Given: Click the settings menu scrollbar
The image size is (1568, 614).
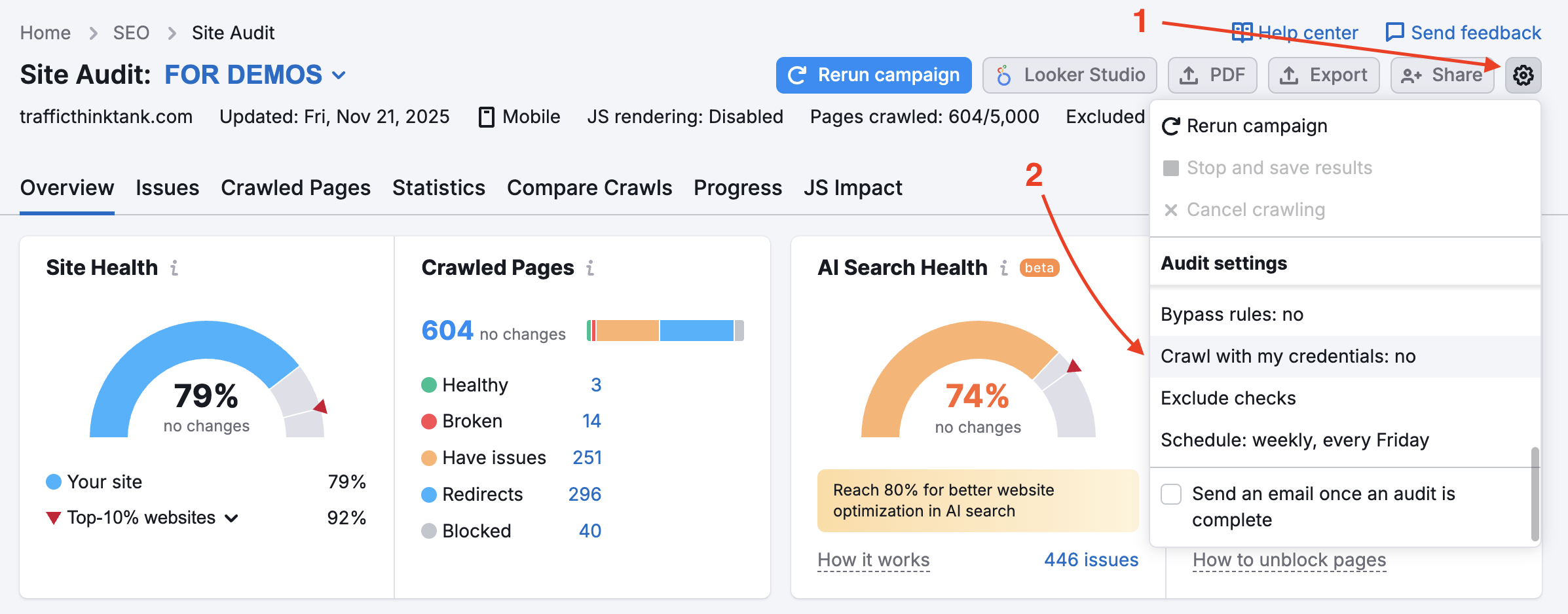Looking at the screenshot, I should (x=1535, y=494).
